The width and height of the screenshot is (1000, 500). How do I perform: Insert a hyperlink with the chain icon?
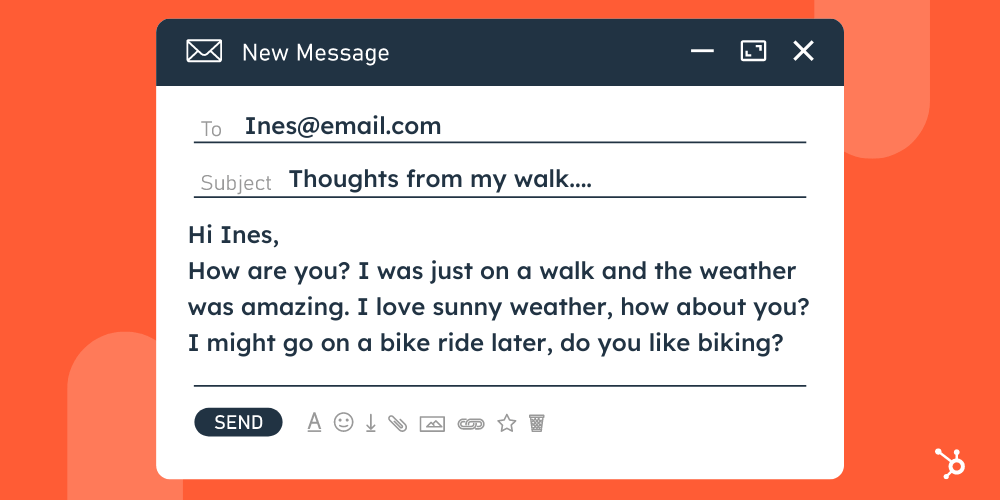click(470, 423)
